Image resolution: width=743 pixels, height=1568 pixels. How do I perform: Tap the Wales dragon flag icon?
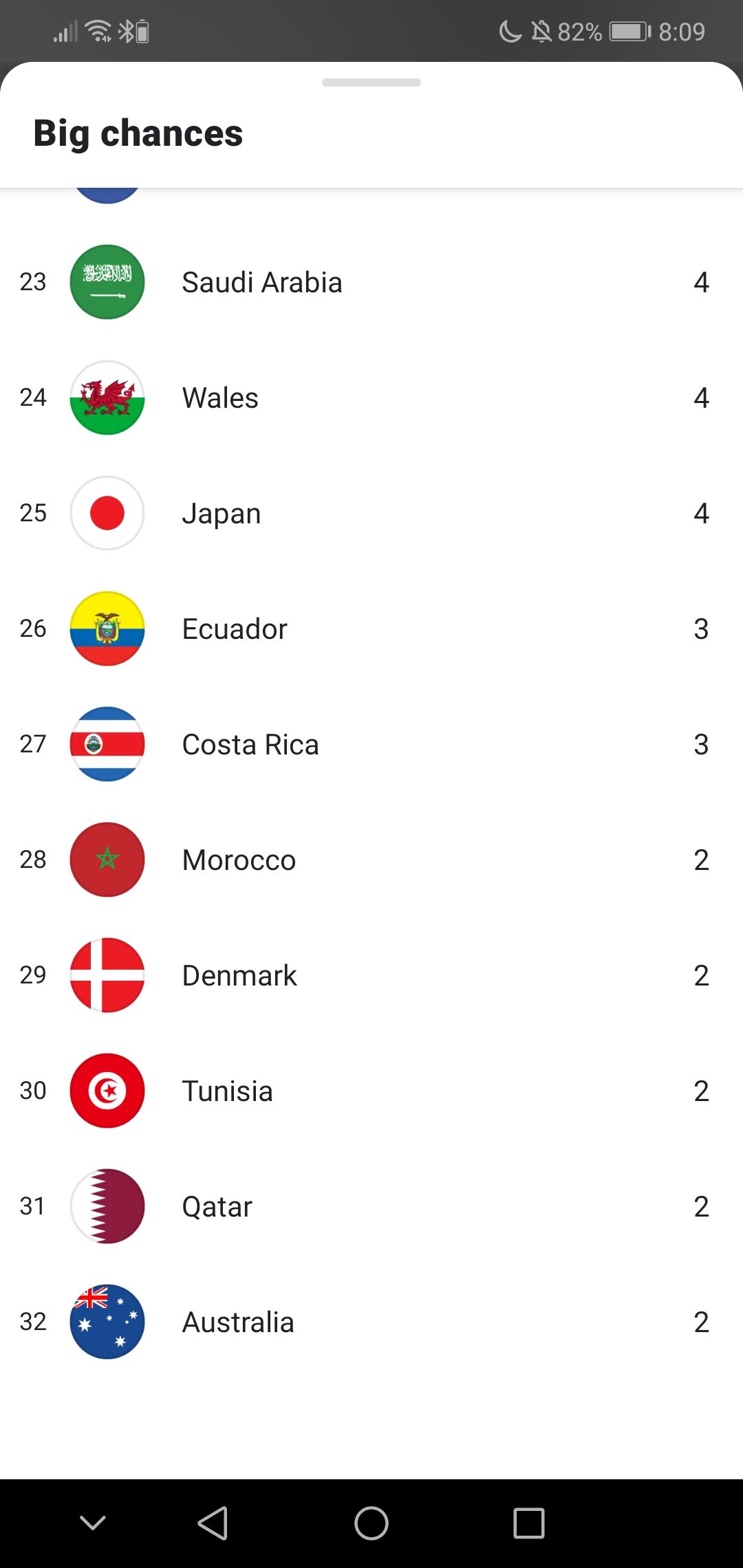107,398
